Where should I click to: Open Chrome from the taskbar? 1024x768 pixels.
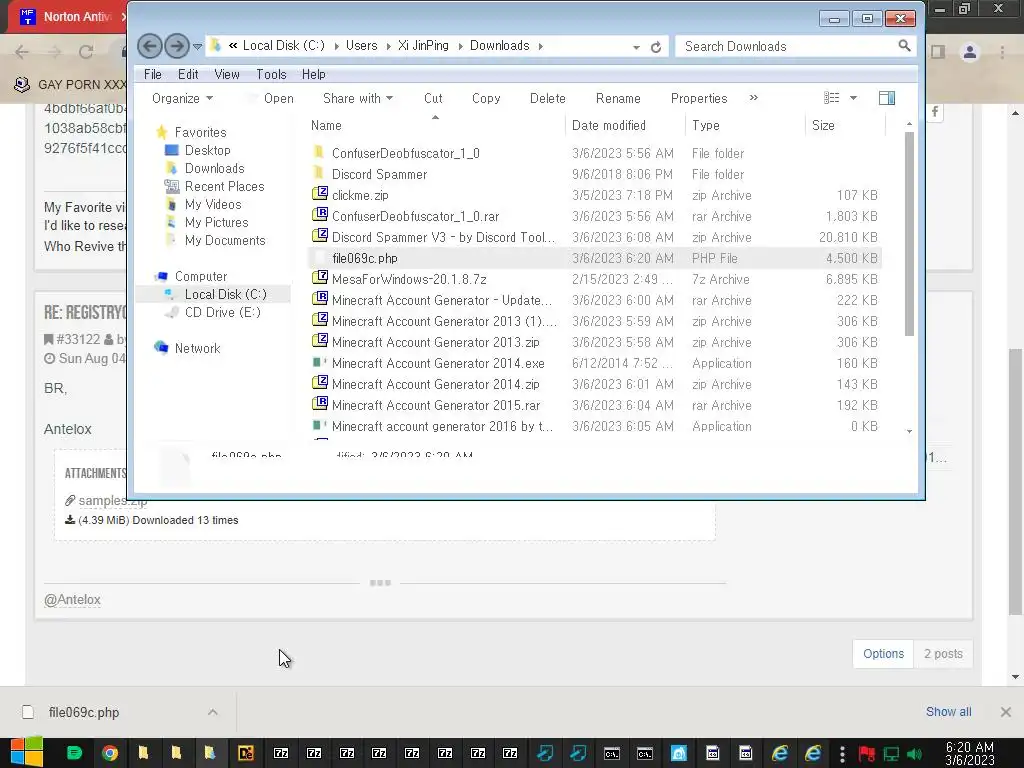(110, 753)
